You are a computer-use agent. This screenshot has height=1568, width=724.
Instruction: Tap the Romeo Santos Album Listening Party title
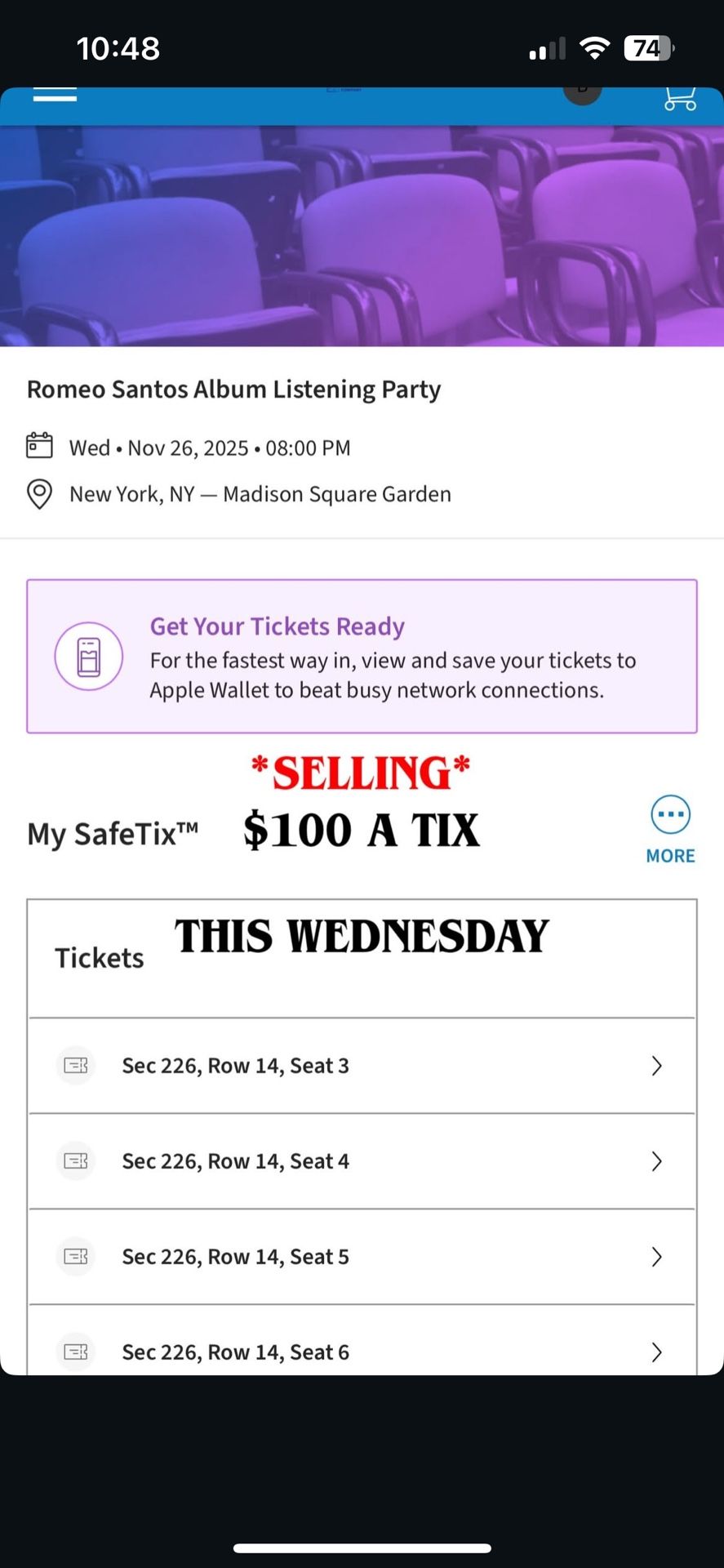click(233, 389)
